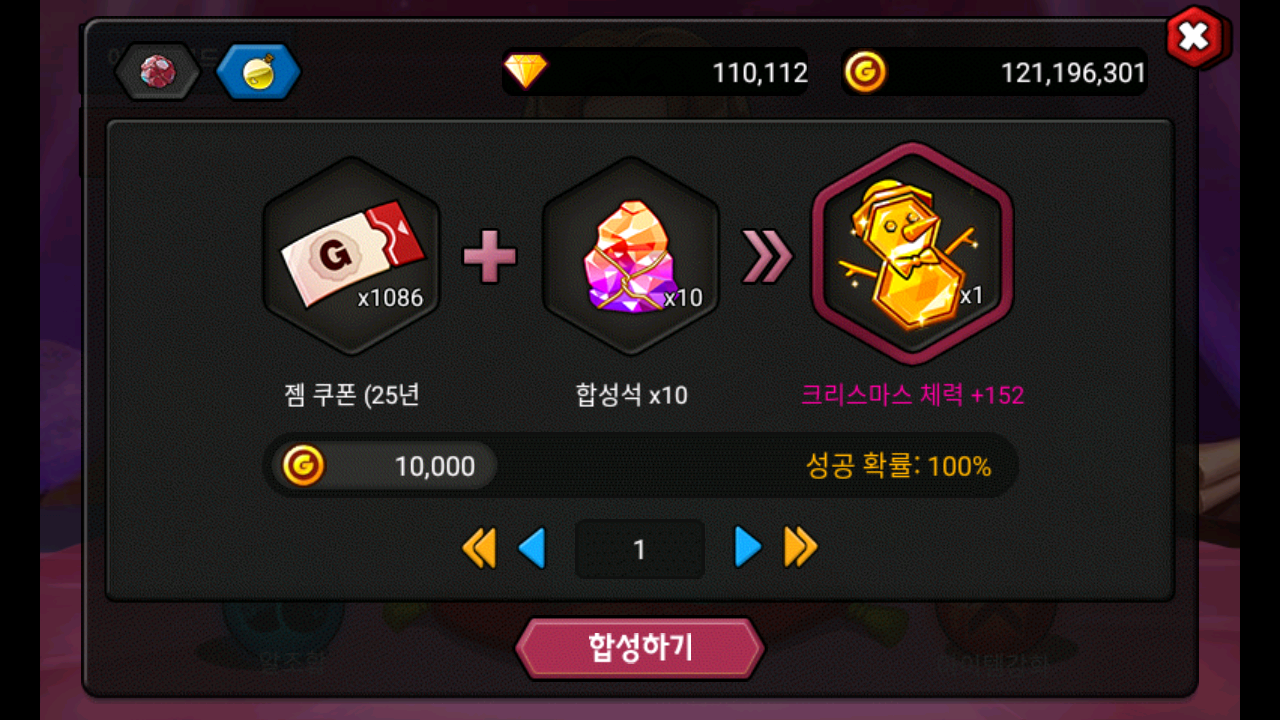
Task: Click the 합성하기 synthesize button
Action: (640, 648)
